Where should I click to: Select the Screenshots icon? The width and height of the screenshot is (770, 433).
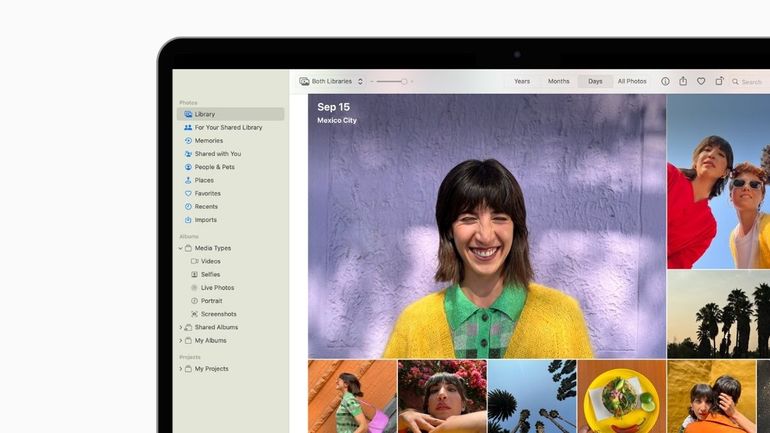(x=194, y=314)
